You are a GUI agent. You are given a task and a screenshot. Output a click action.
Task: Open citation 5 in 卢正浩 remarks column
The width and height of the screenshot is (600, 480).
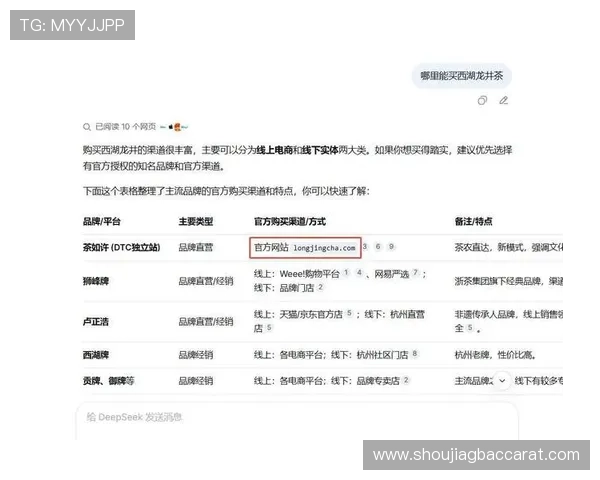(x=470, y=327)
